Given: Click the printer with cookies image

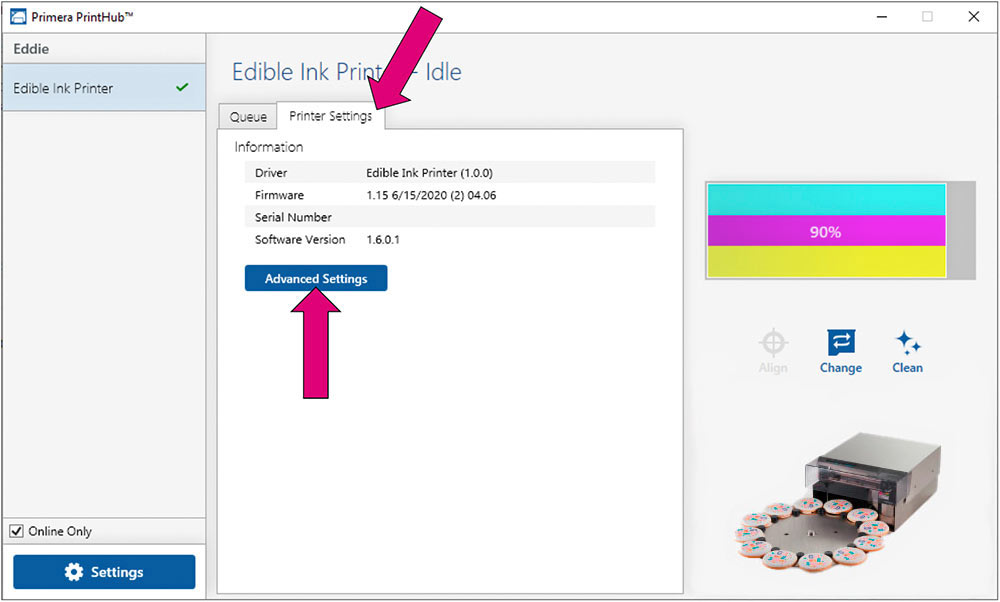Looking at the screenshot, I should coord(837,503).
